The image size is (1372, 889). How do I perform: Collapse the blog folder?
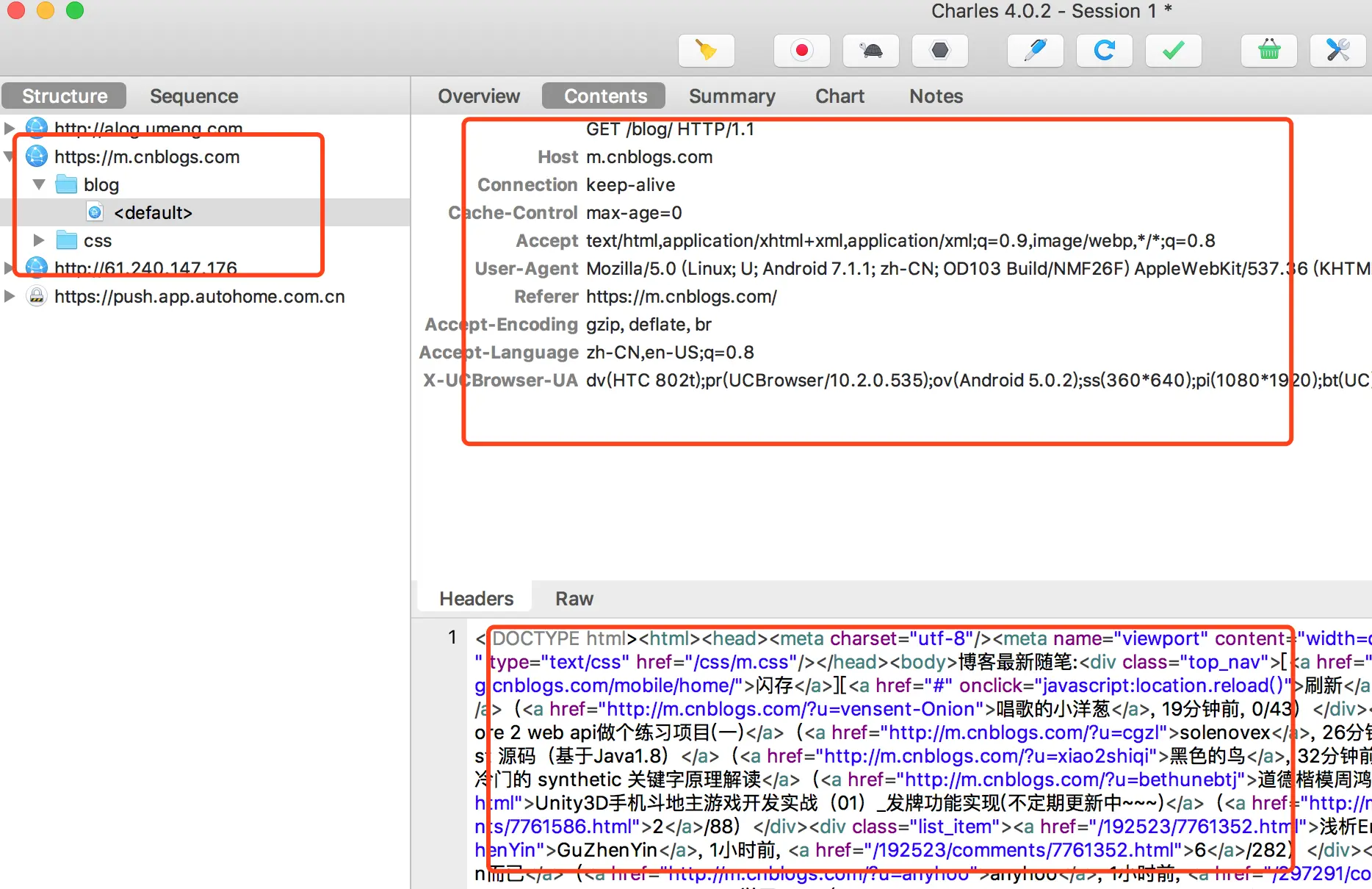40,184
